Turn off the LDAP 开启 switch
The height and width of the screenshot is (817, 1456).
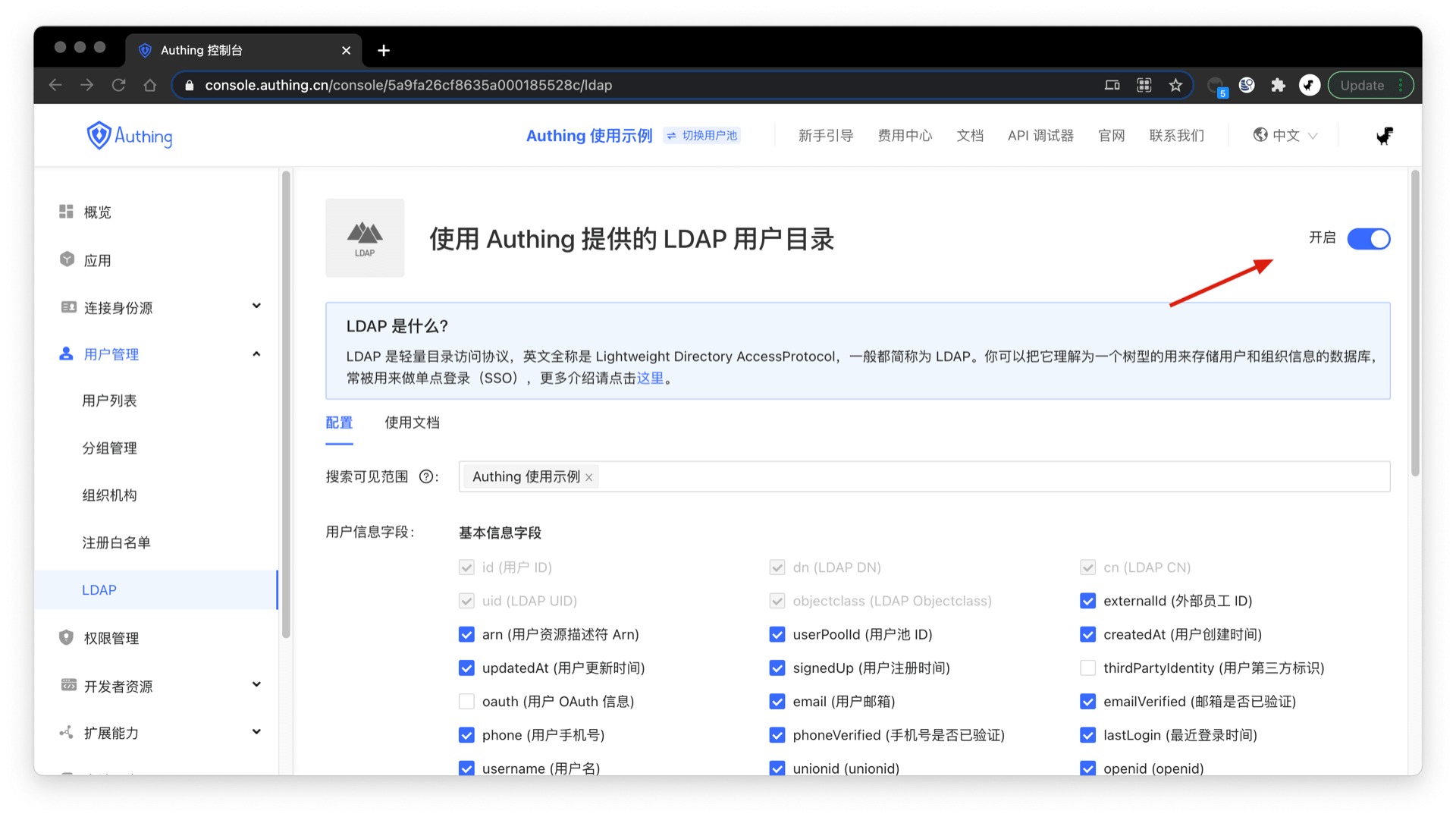pyautogui.click(x=1368, y=239)
